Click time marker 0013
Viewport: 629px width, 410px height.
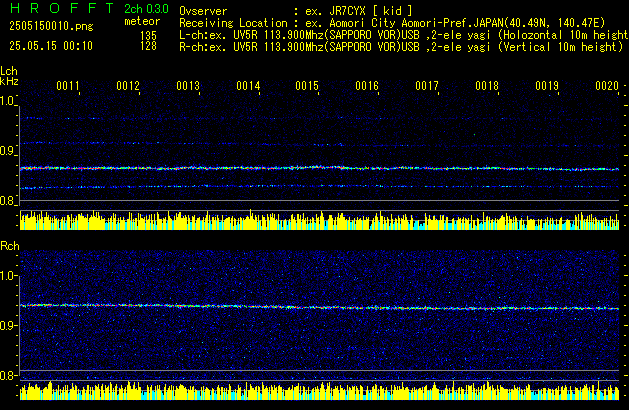(188, 86)
